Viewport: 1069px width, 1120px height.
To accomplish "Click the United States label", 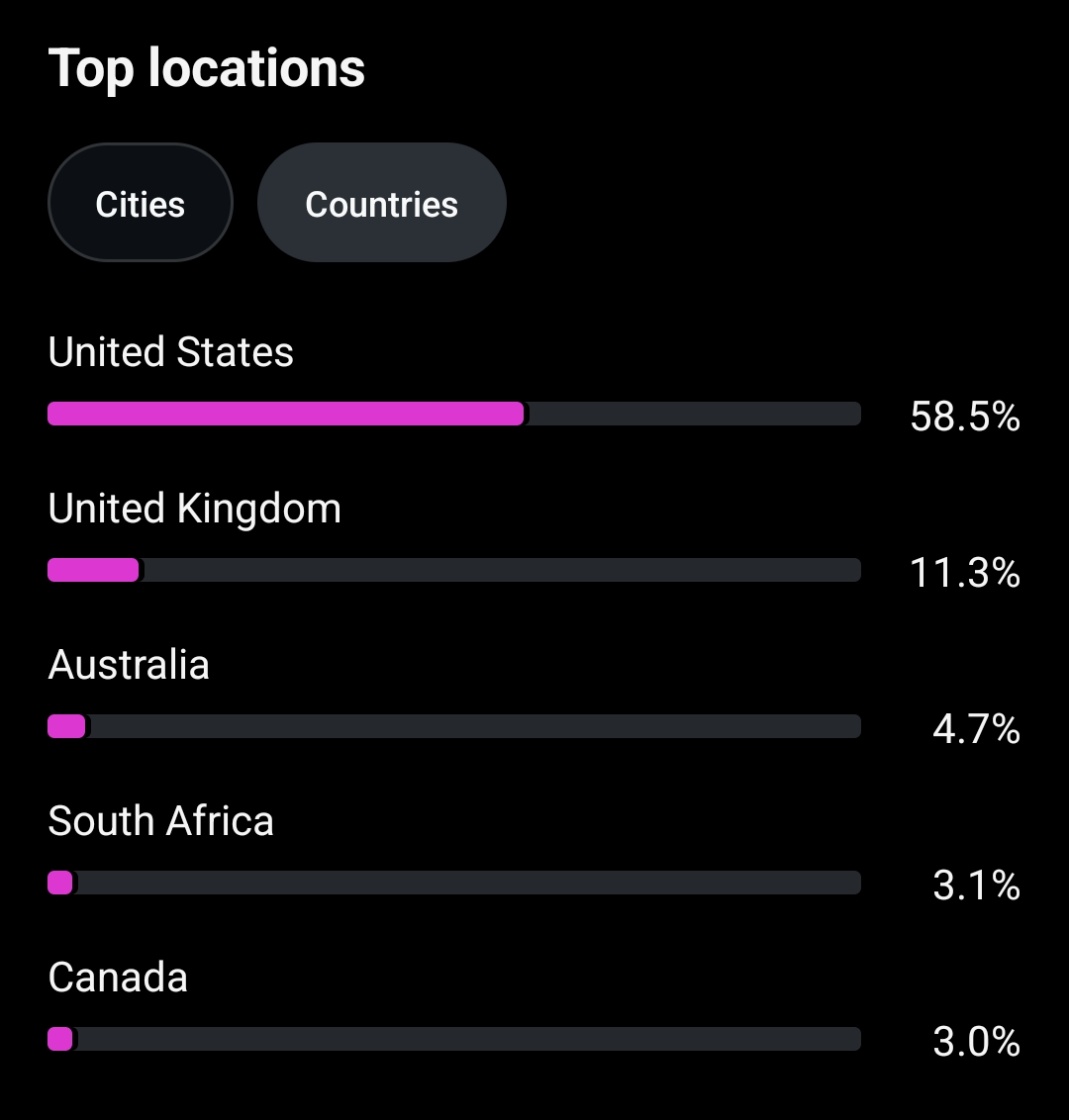I will coord(170,352).
